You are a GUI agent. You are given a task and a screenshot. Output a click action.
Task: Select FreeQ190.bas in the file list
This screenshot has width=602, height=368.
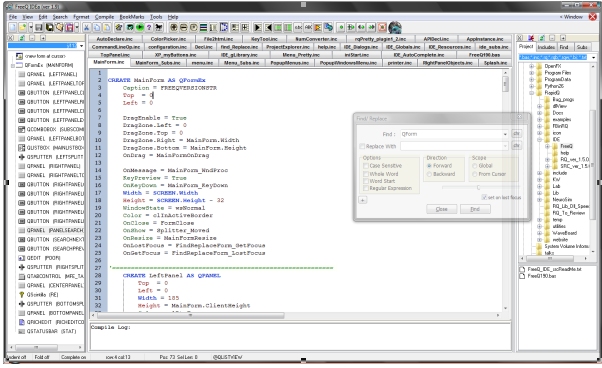click(x=541, y=276)
